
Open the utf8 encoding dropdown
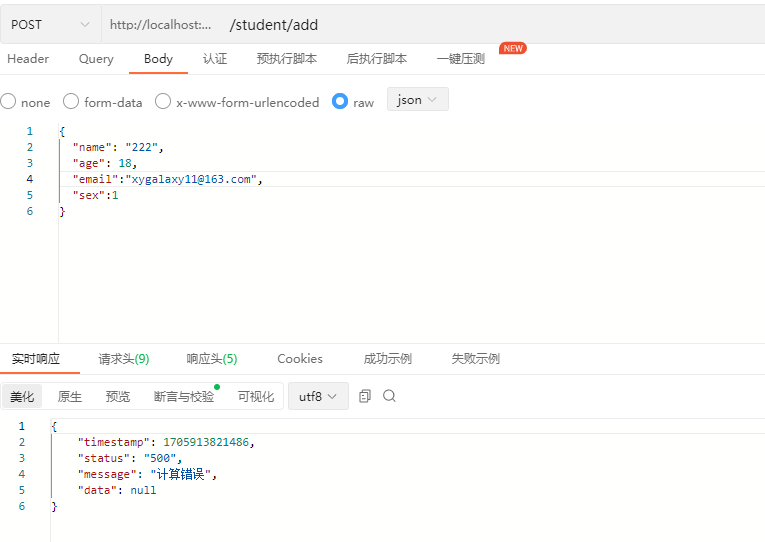click(x=318, y=396)
